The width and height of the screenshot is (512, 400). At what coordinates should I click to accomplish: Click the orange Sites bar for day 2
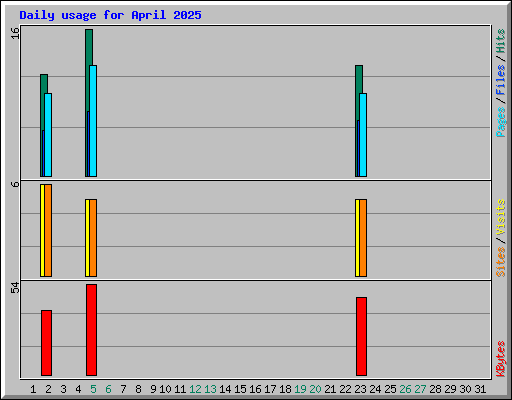click(x=48, y=230)
